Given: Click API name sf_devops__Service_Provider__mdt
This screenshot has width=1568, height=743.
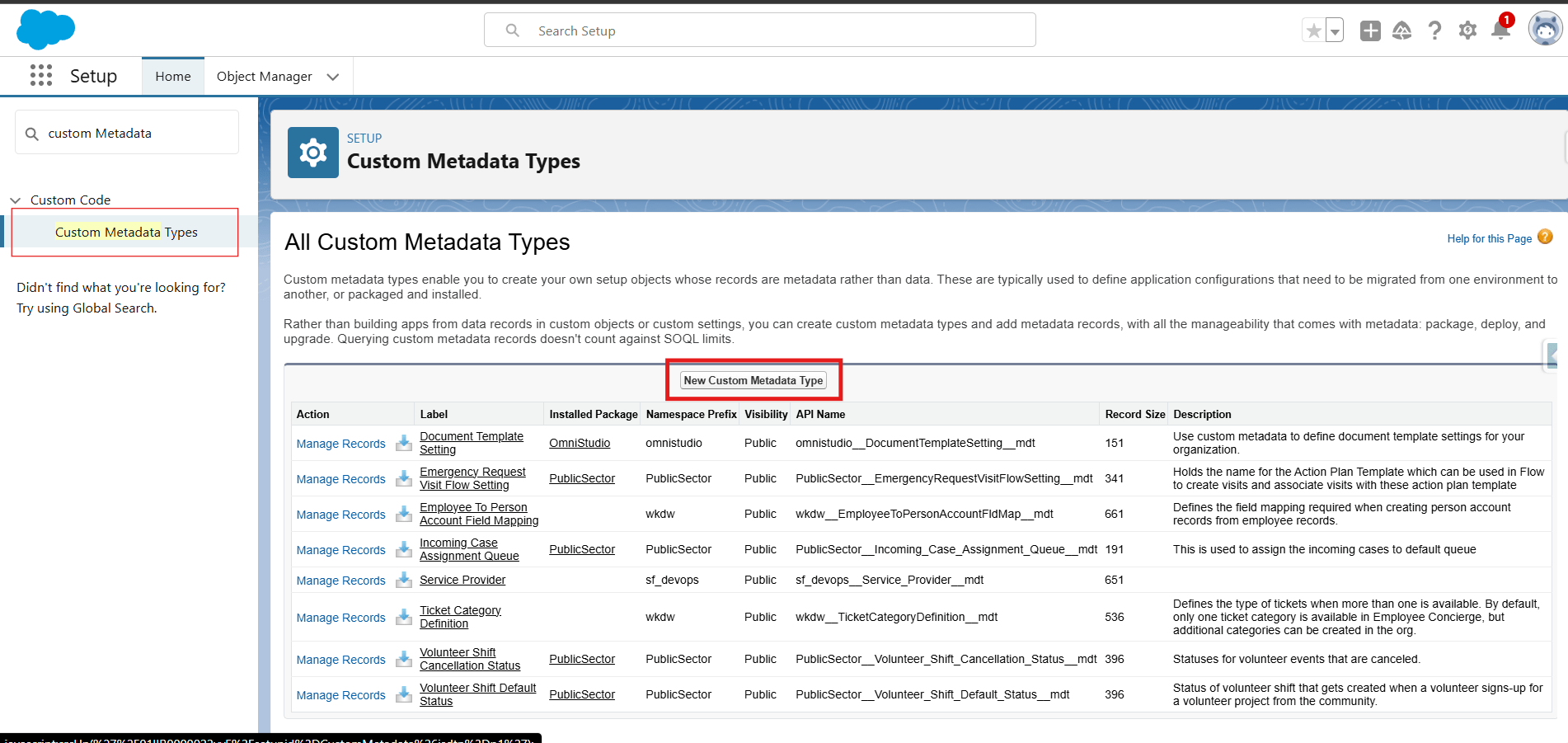Looking at the screenshot, I should [890, 580].
